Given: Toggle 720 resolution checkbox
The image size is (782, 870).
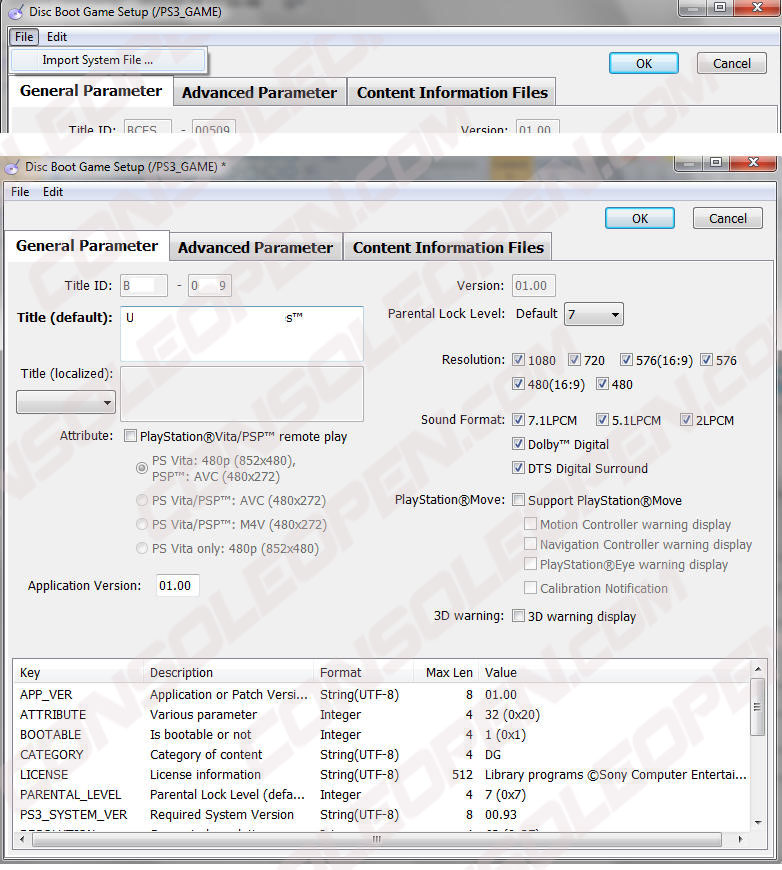Looking at the screenshot, I should pyautogui.click(x=574, y=360).
